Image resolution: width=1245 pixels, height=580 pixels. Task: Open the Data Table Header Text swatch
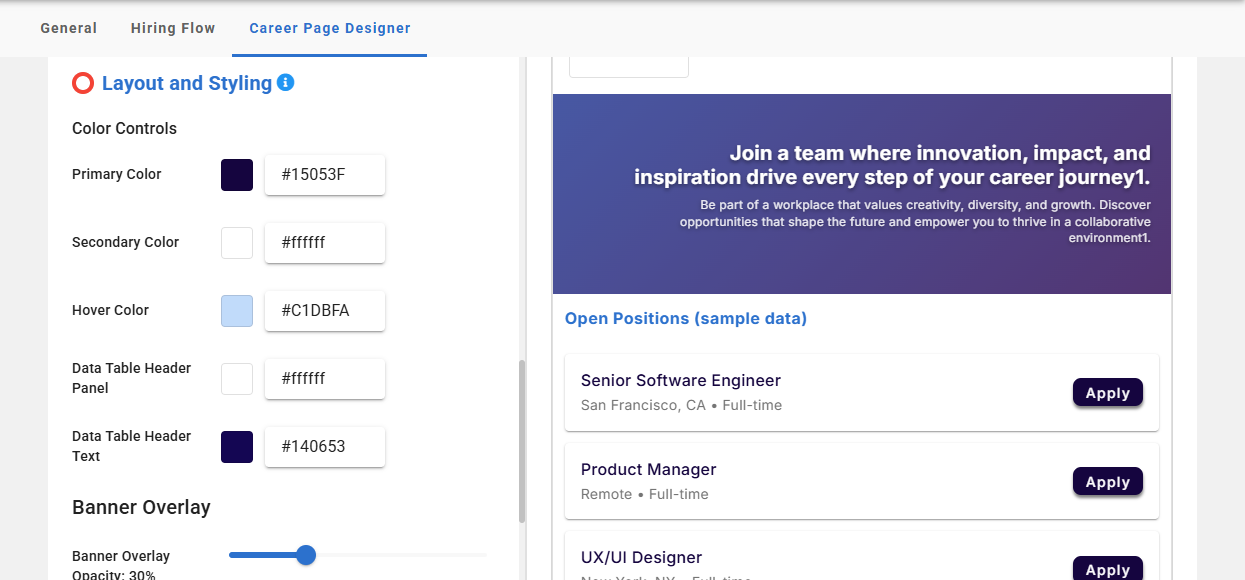click(237, 447)
